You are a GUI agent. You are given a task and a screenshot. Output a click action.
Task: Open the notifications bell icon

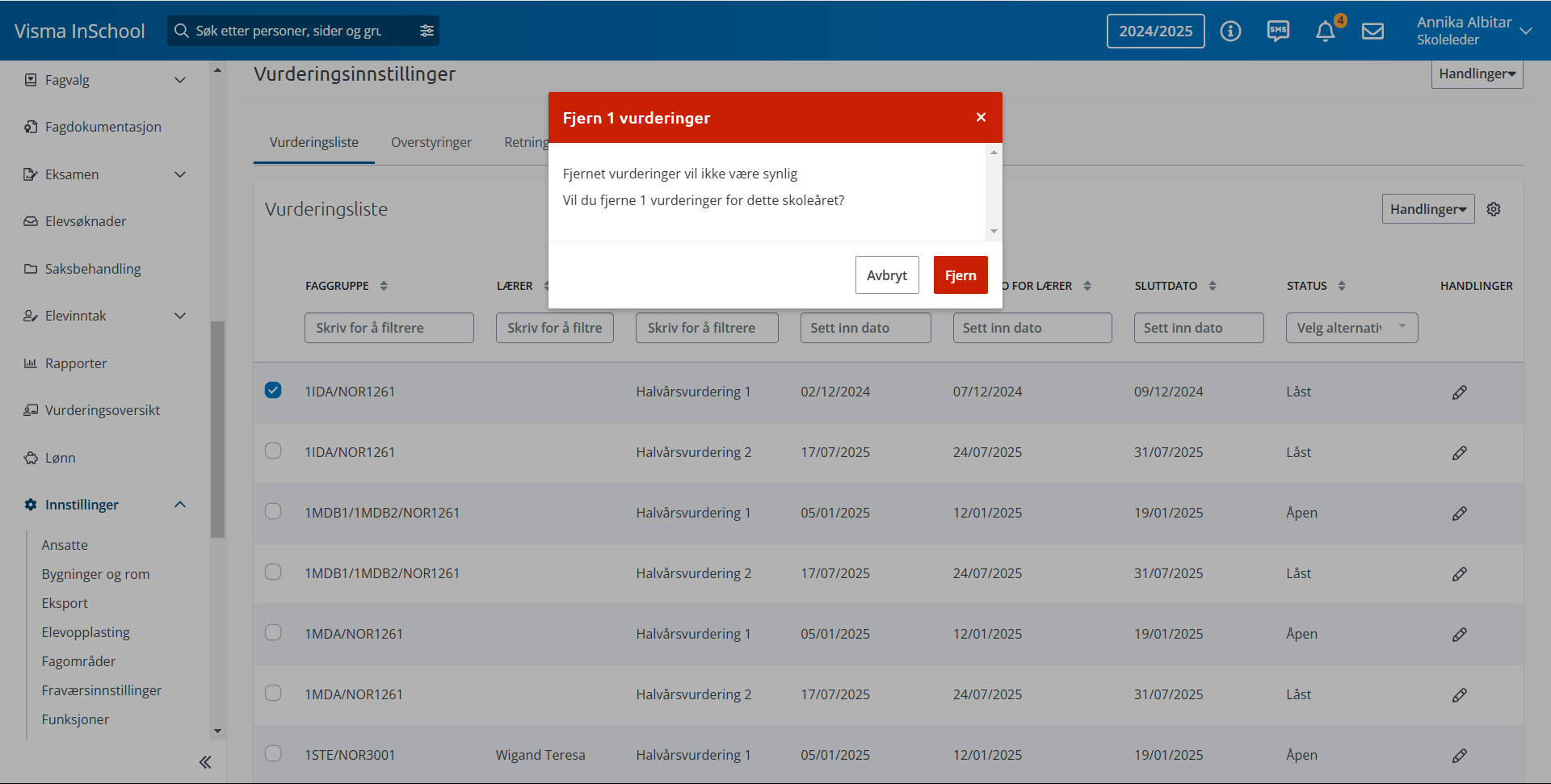click(x=1325, y=31)
